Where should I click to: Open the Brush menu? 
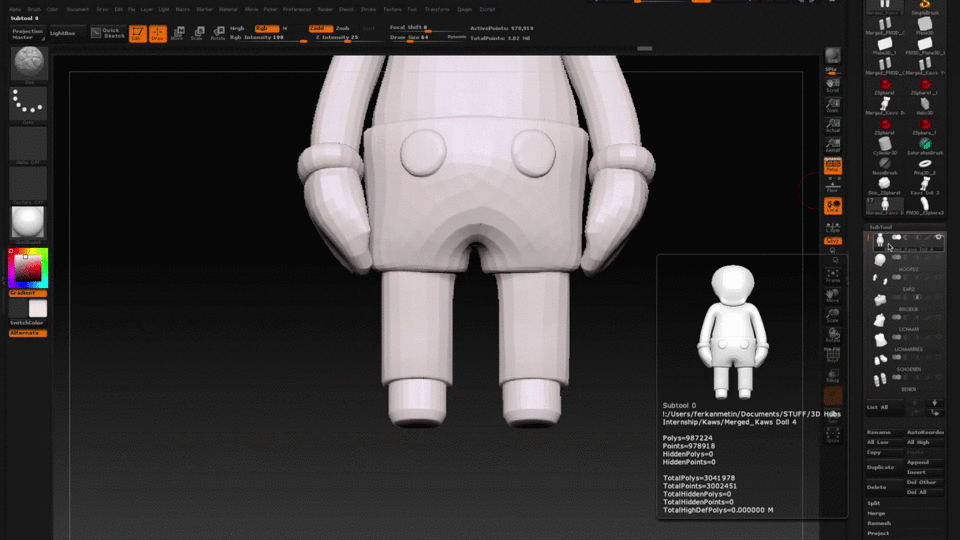(x=34, y=9)
